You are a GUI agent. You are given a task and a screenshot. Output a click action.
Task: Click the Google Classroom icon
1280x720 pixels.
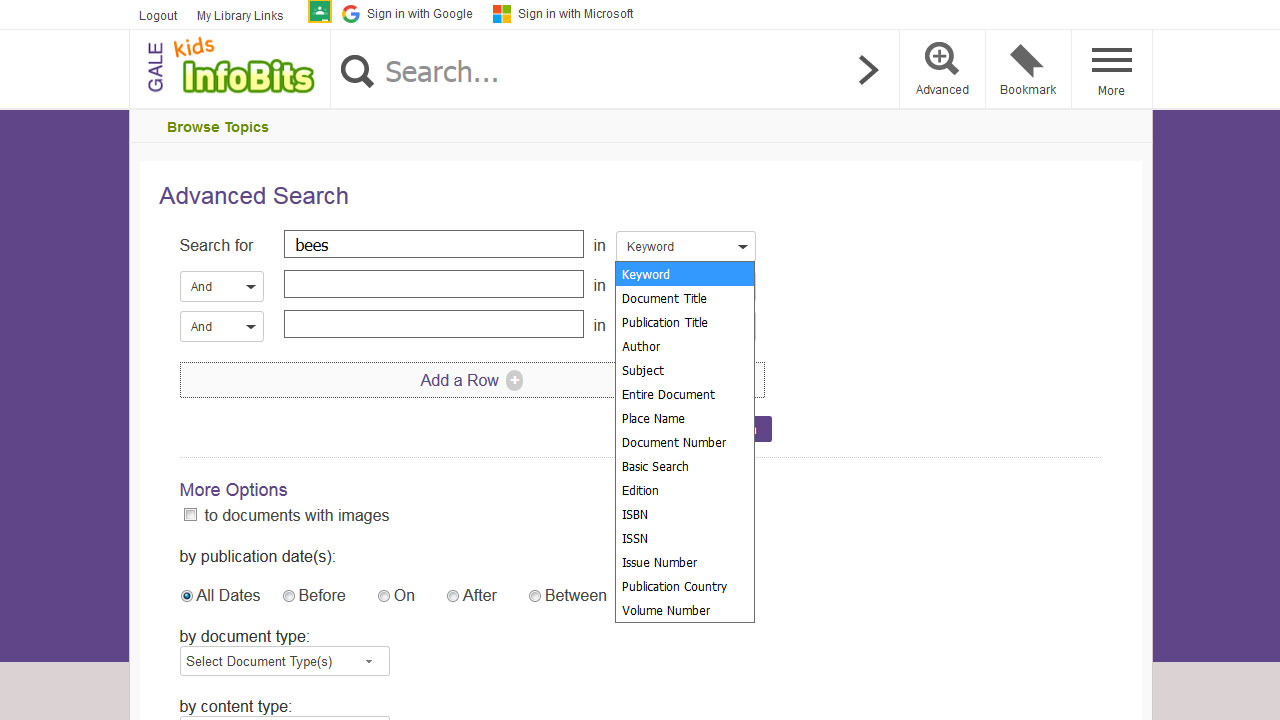(319, 13)
